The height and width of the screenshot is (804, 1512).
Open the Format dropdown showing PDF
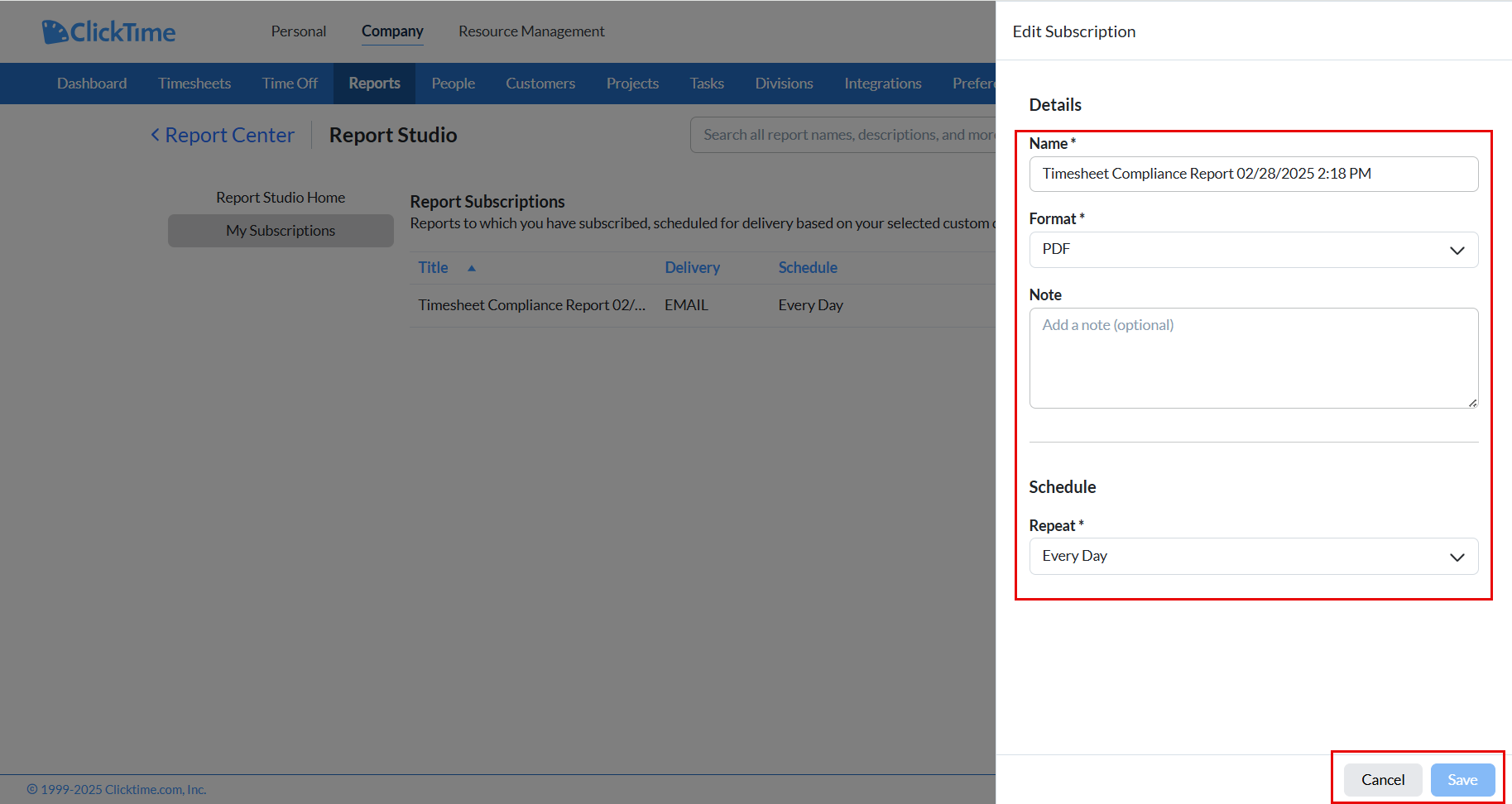click(x=1253, y=250)
